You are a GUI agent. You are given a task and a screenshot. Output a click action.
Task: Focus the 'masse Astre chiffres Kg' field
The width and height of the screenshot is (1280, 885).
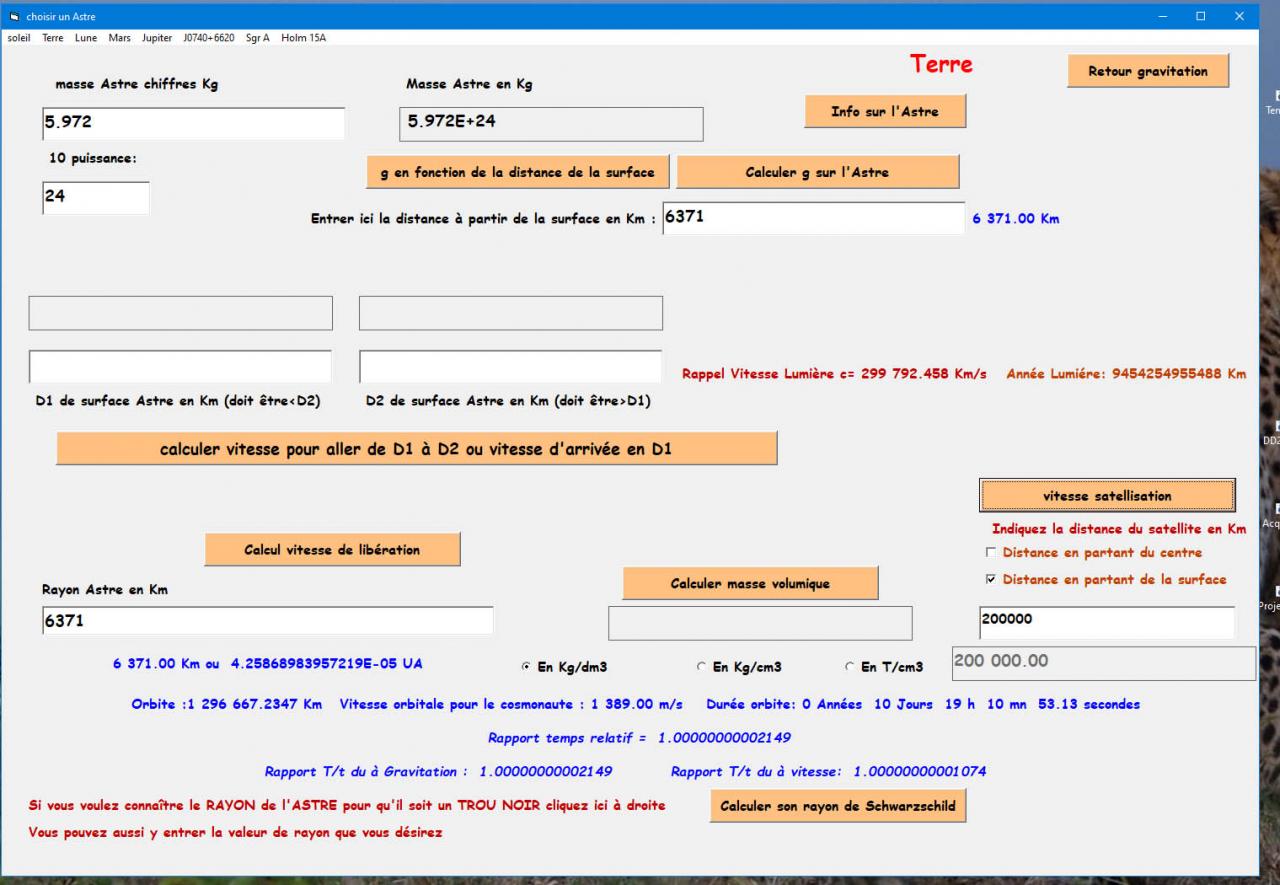click(x=193, y=123)
